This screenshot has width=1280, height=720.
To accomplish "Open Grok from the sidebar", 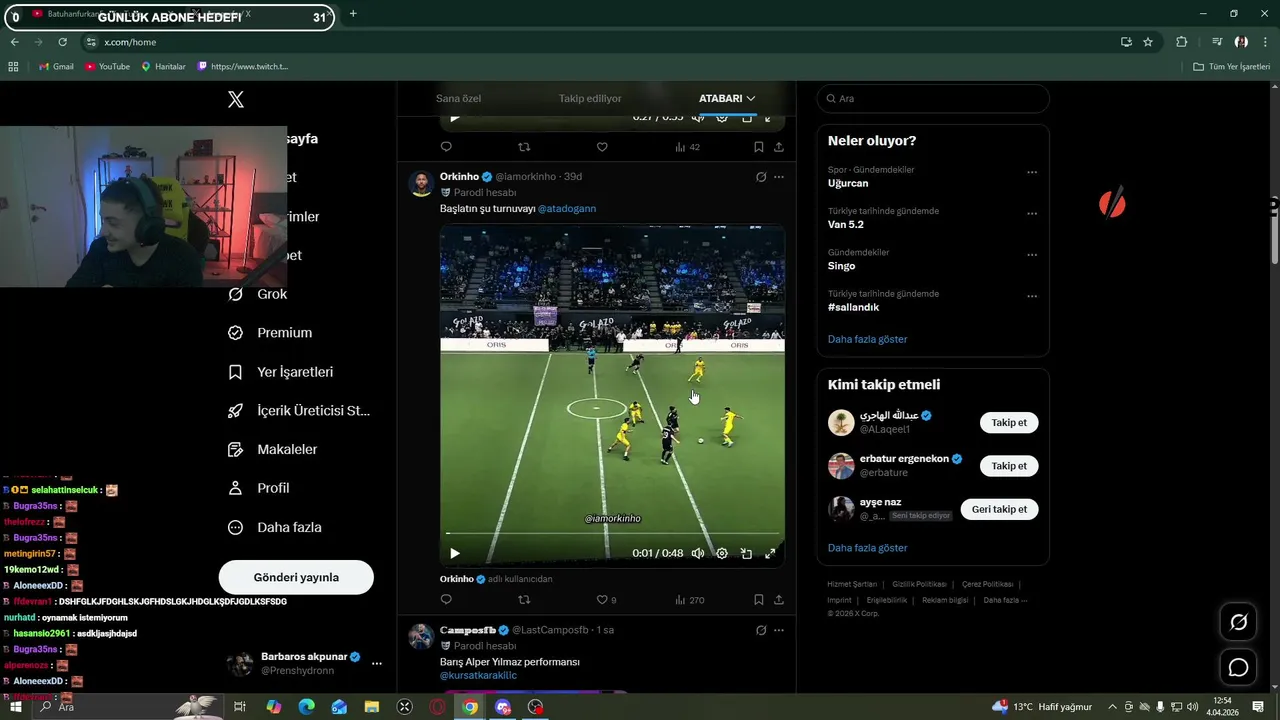I will point(258,294).
